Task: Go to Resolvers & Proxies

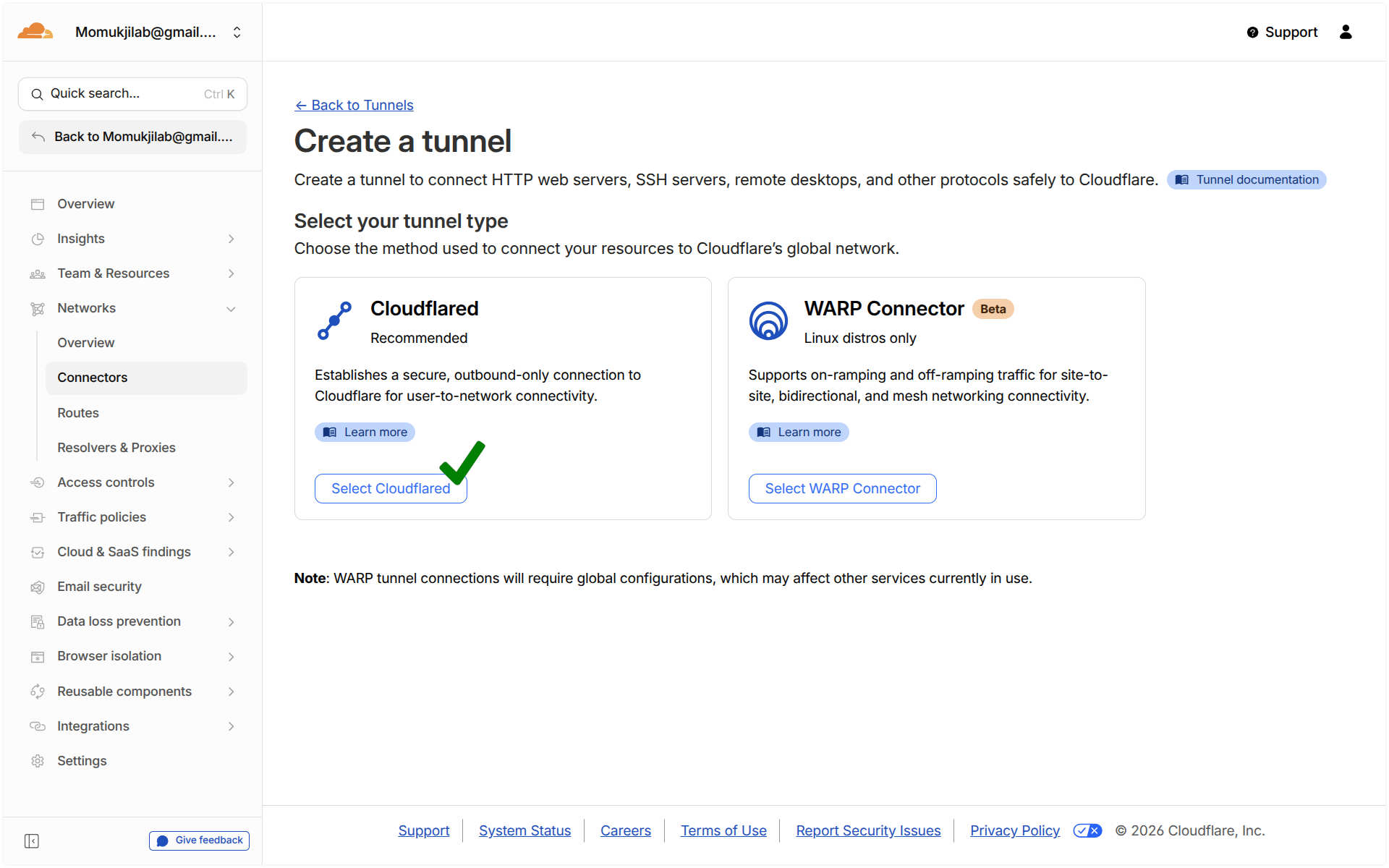Action: pos(116,448)
